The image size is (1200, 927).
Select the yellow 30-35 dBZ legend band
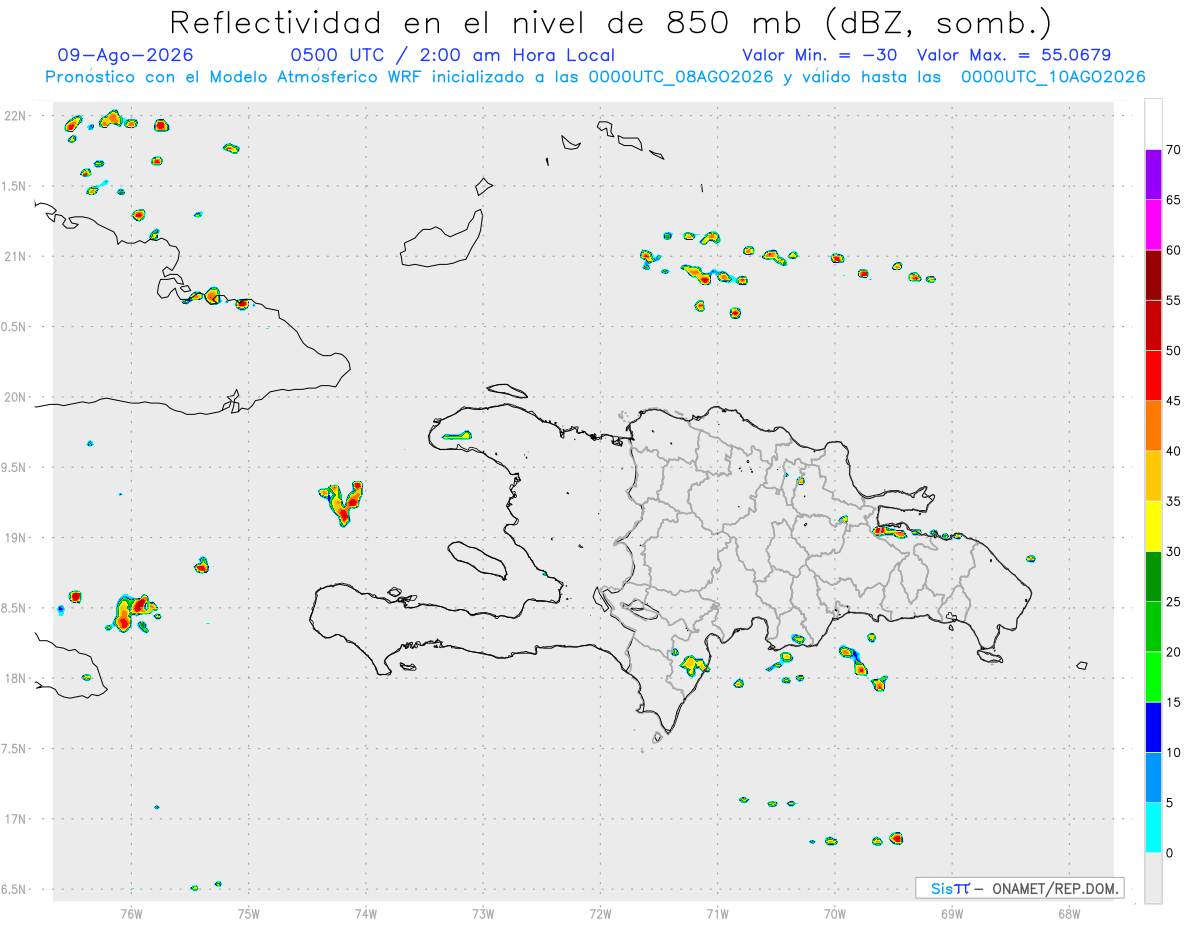click(x=1153, y=526)
